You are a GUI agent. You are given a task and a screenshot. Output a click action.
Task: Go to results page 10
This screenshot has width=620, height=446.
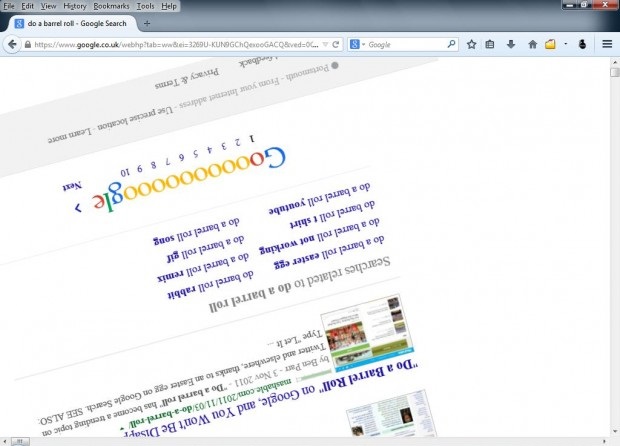coord(125,172)
